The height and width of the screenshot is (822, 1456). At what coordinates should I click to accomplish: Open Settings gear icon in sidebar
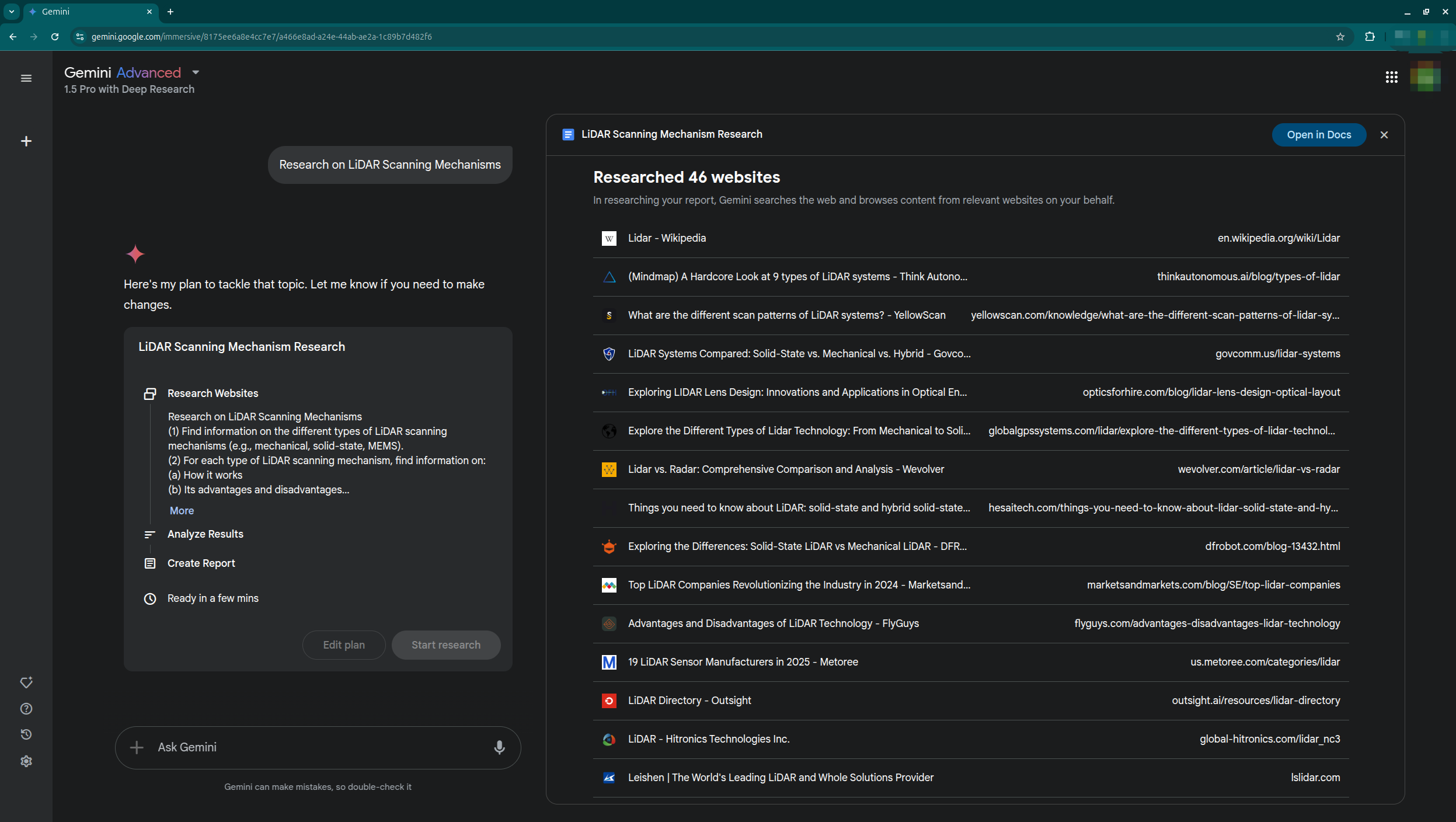coord(26,761)
